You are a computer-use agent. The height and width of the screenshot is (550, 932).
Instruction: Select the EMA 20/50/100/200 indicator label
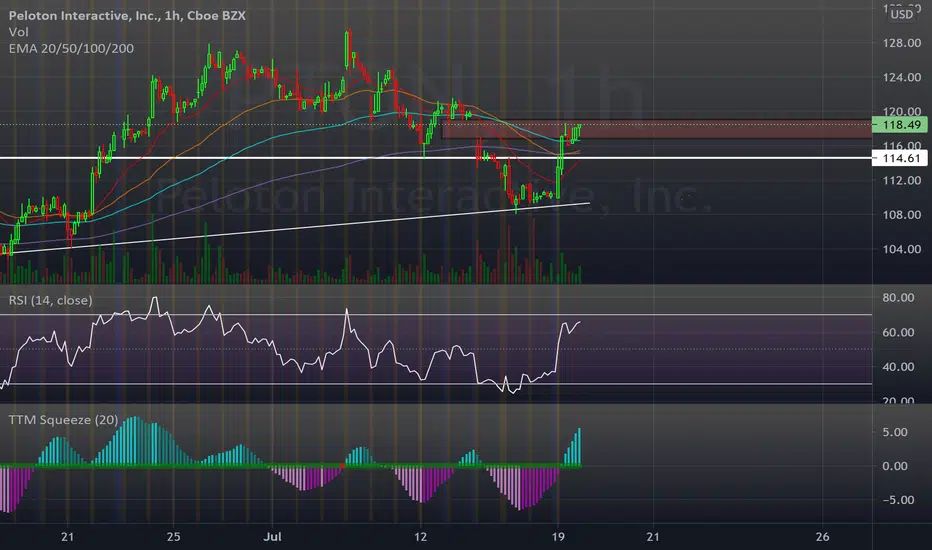pos(71,49)
